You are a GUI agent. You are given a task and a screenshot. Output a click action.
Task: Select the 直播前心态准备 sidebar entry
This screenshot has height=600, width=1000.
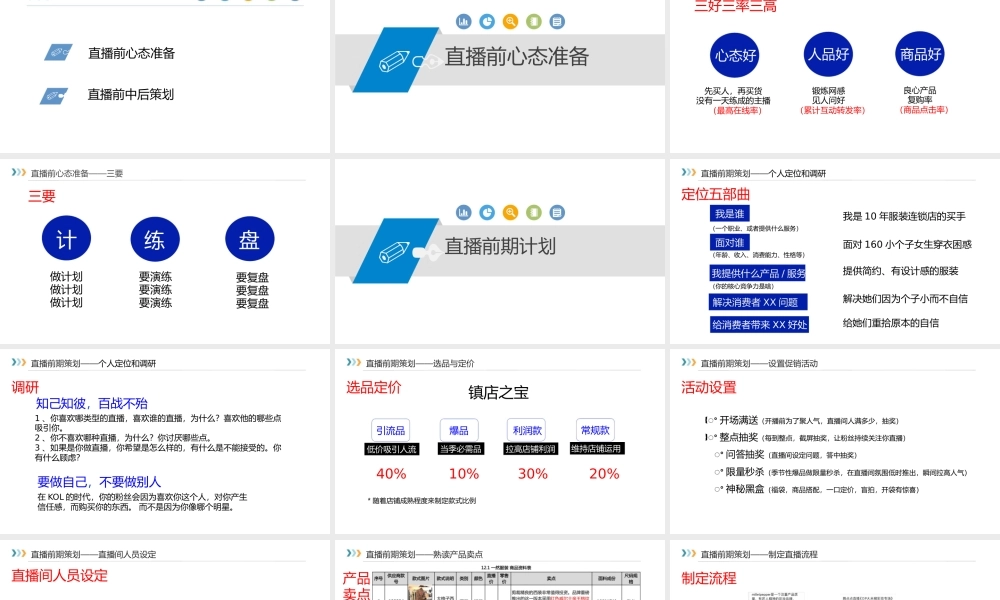pos(130,54)
